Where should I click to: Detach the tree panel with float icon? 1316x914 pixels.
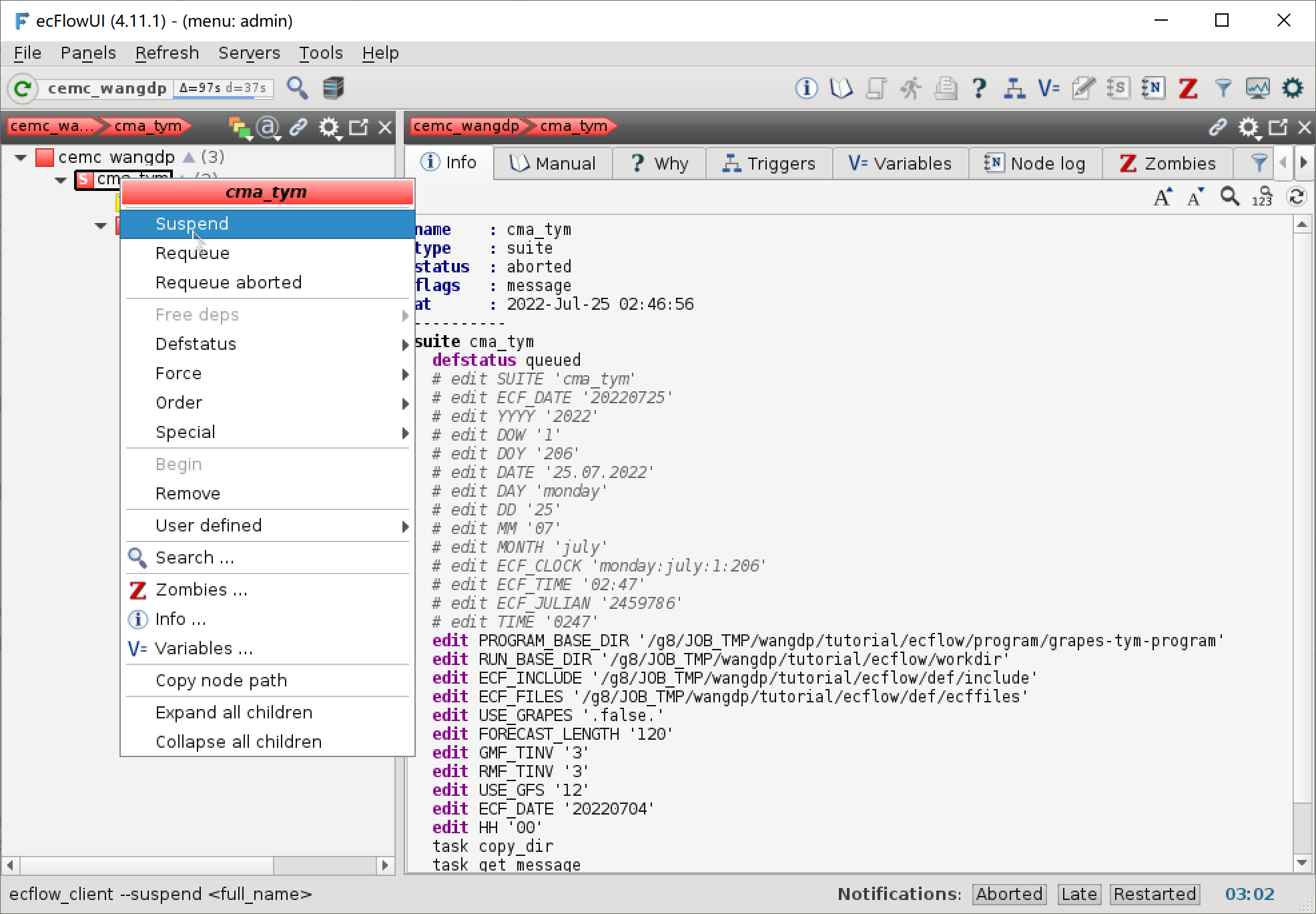(358, 127)
